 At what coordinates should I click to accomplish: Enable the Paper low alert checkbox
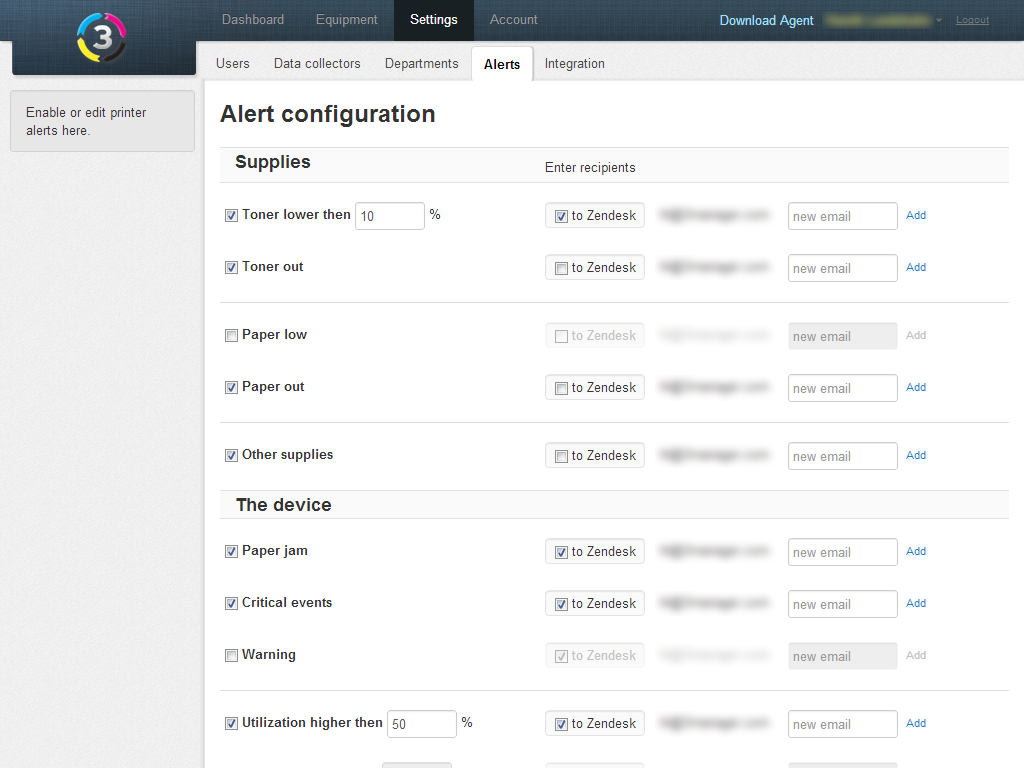(x=232, y=336)
